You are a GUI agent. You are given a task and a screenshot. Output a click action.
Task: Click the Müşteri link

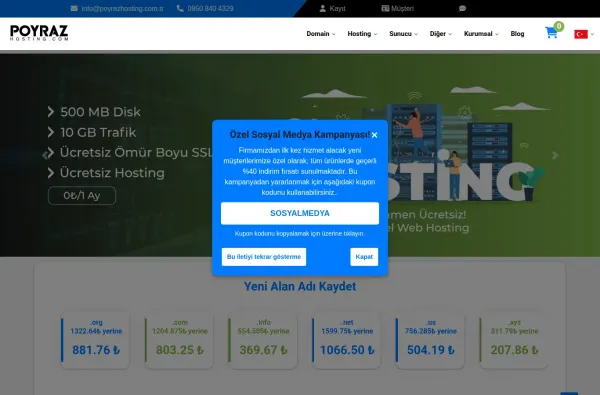(403, 8)
